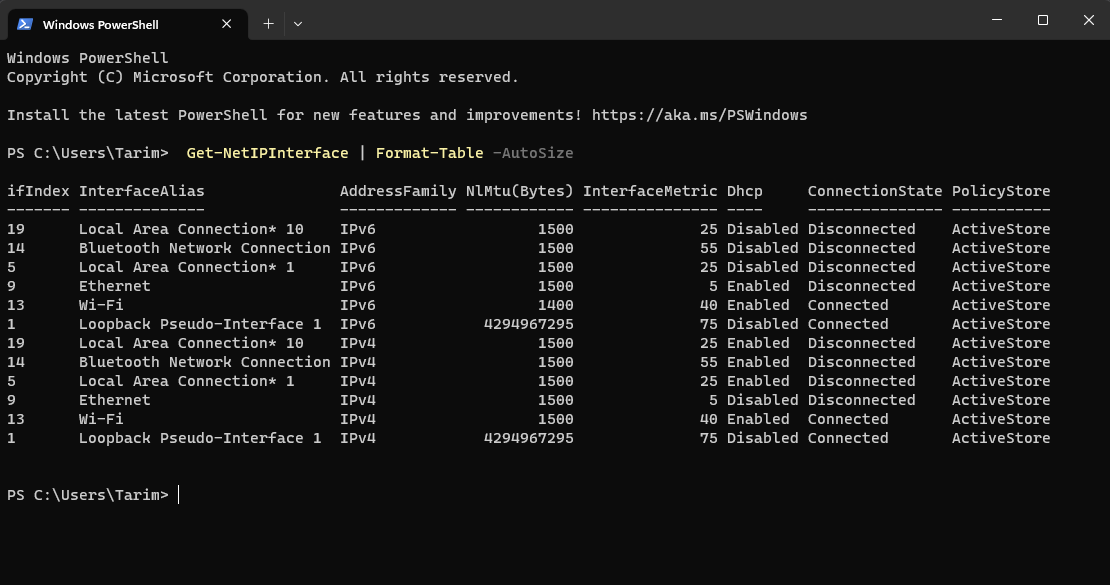Click the maximize window icon
This screenshot has height=585, width=1110.
[1041, 20]
